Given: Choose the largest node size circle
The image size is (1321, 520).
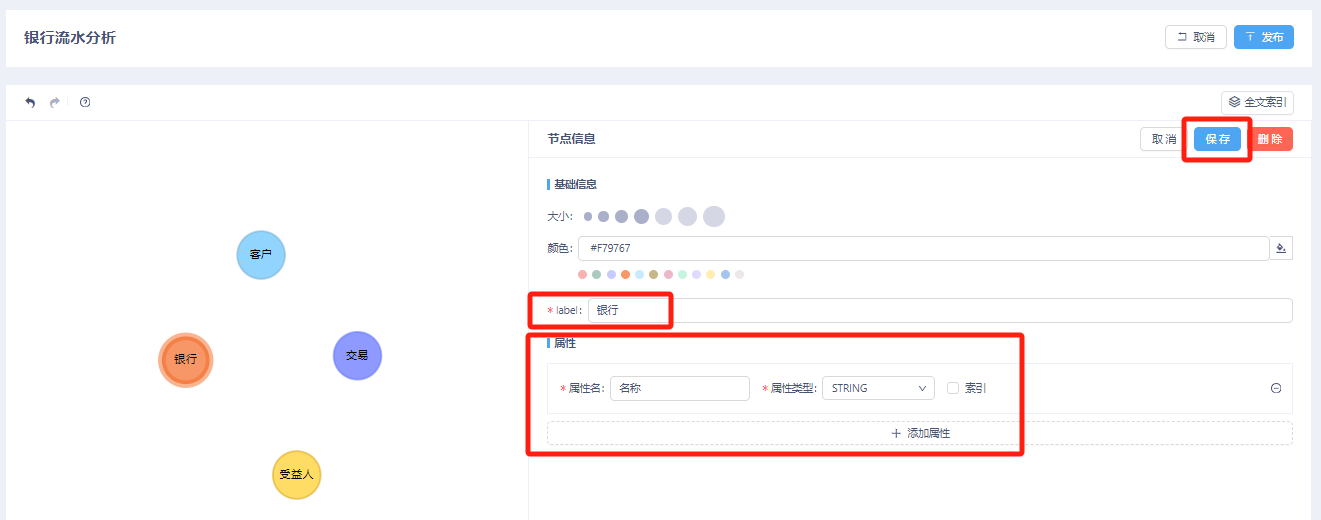Looking at the screenshot, I should [x=713, y=216].
